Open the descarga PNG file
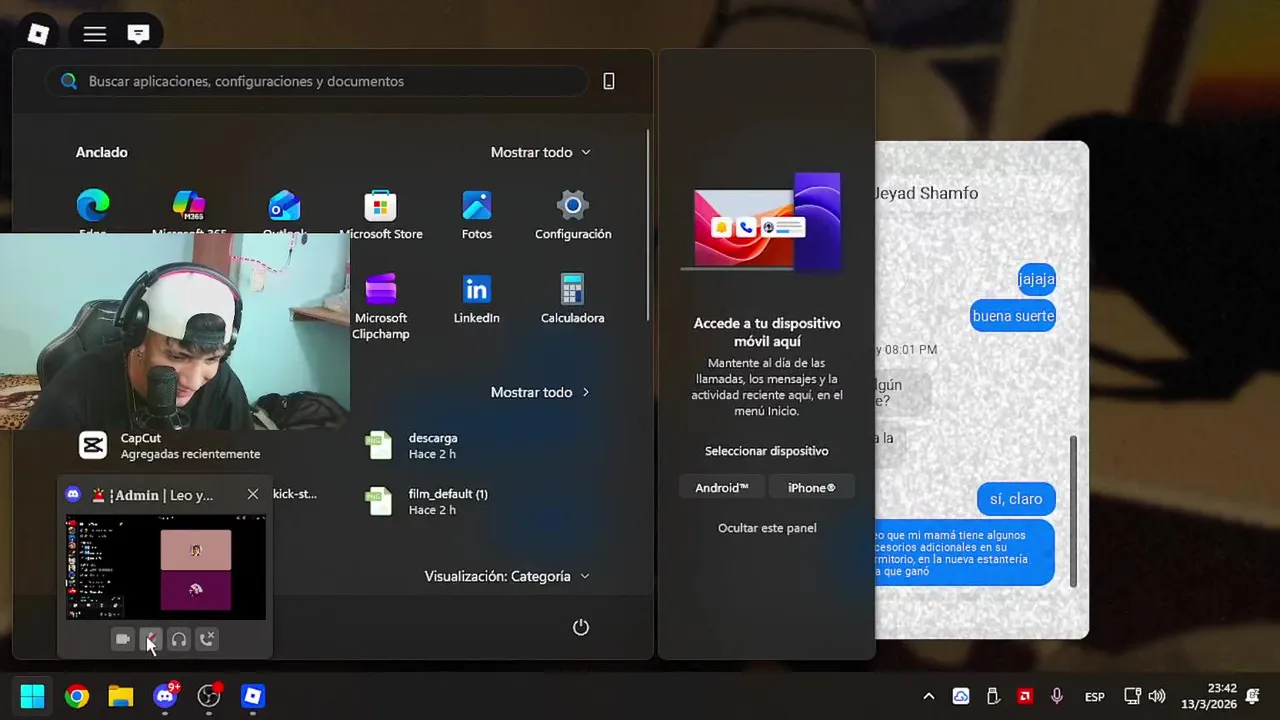 click(412, 446)
